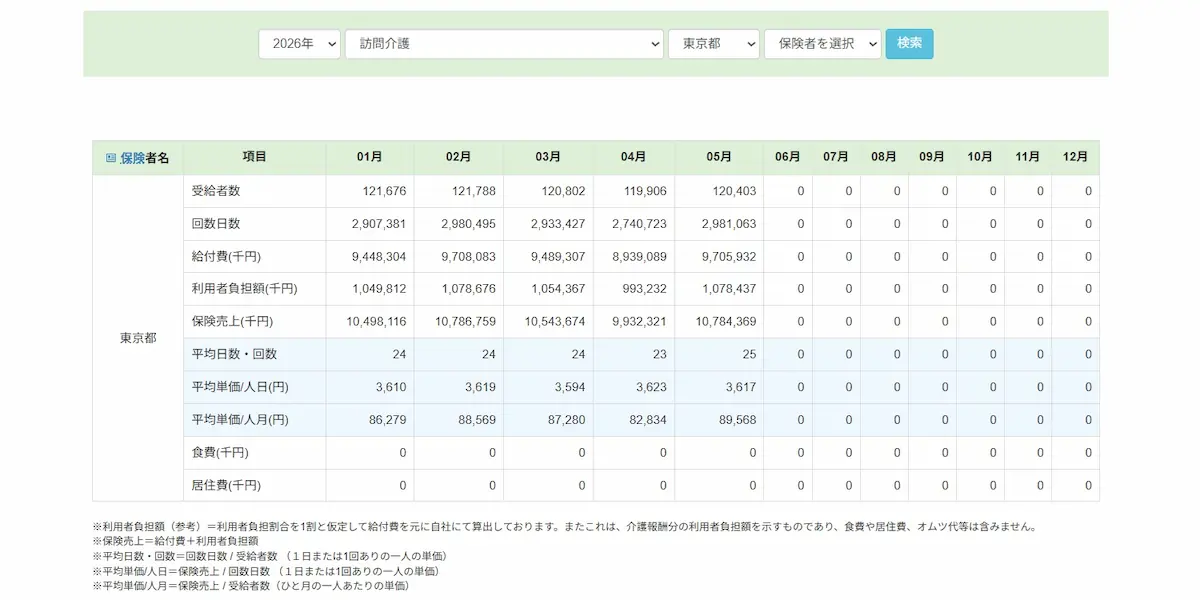Click the value 1,049,812 in 利用者負担額
The image size is (1200, 600).
click(x=379, y=289)
